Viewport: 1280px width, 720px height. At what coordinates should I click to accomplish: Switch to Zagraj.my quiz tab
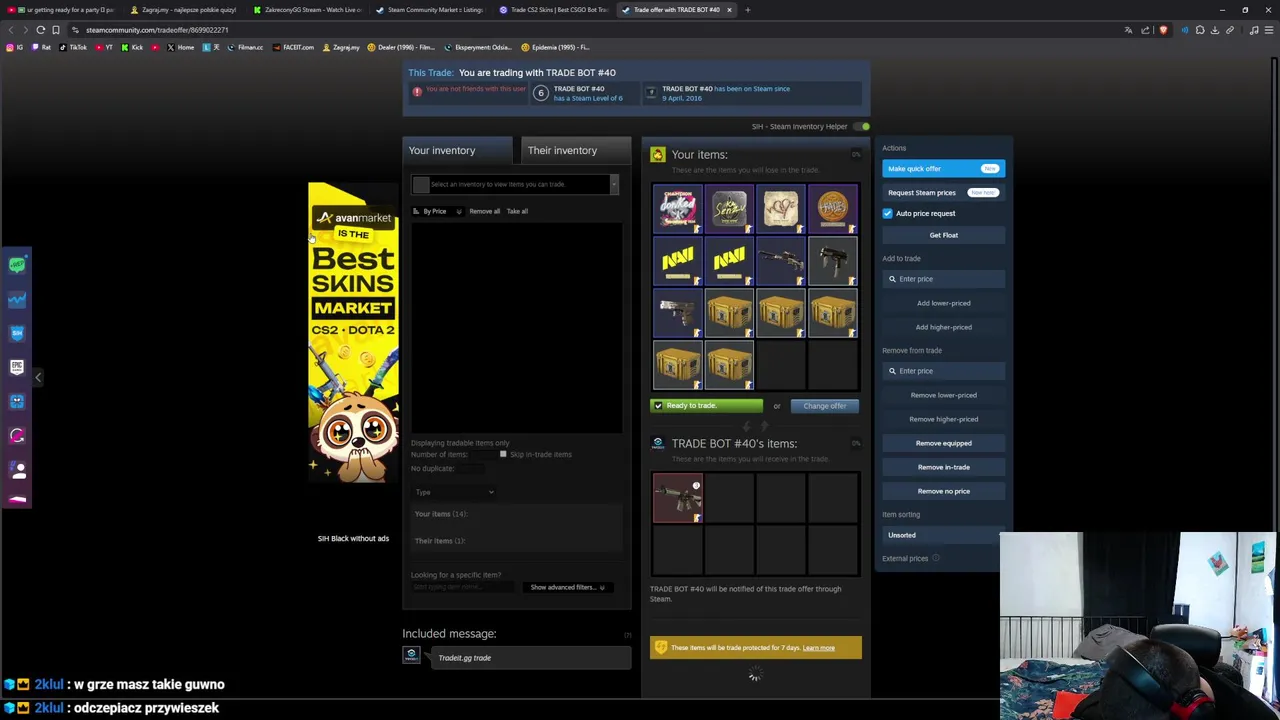click(x=186, y=10)
